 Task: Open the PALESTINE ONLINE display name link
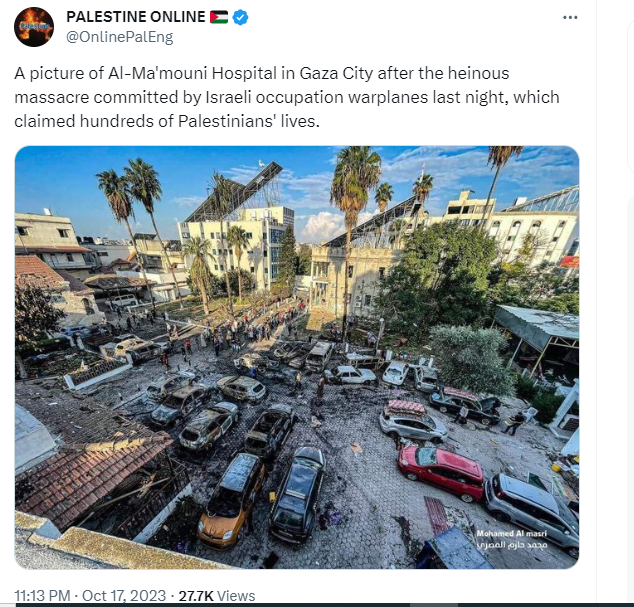pyautogui.click(x=135, y=17)
